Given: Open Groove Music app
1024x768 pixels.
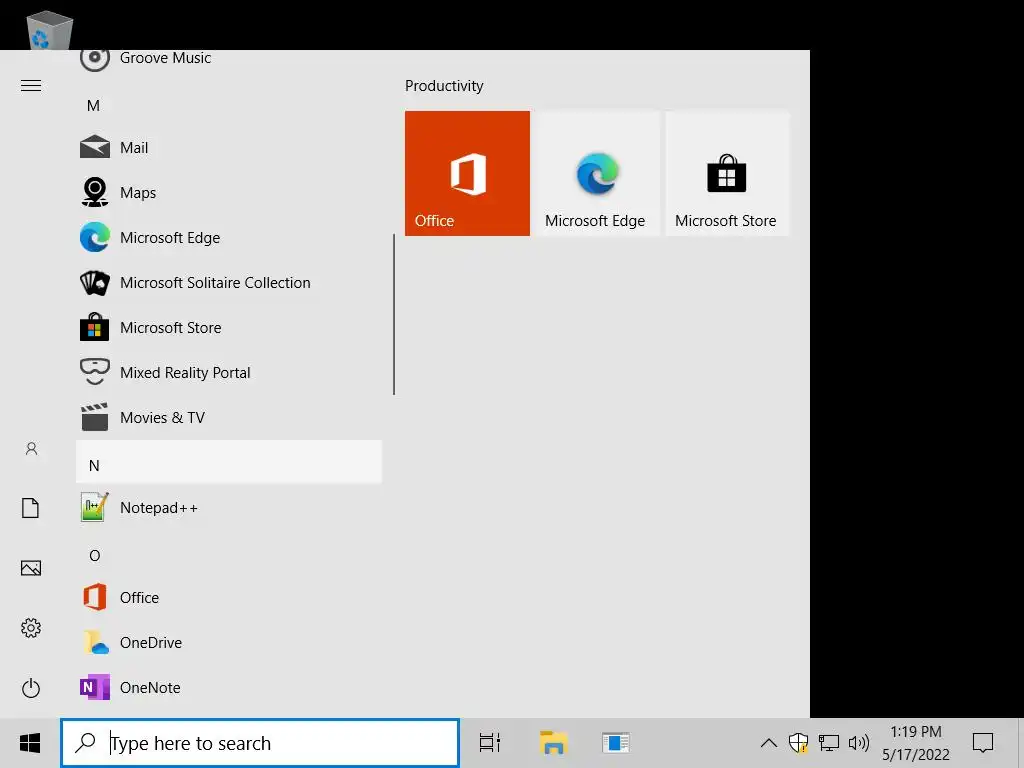Looking at the screenshot, I should tap(229, 61).
